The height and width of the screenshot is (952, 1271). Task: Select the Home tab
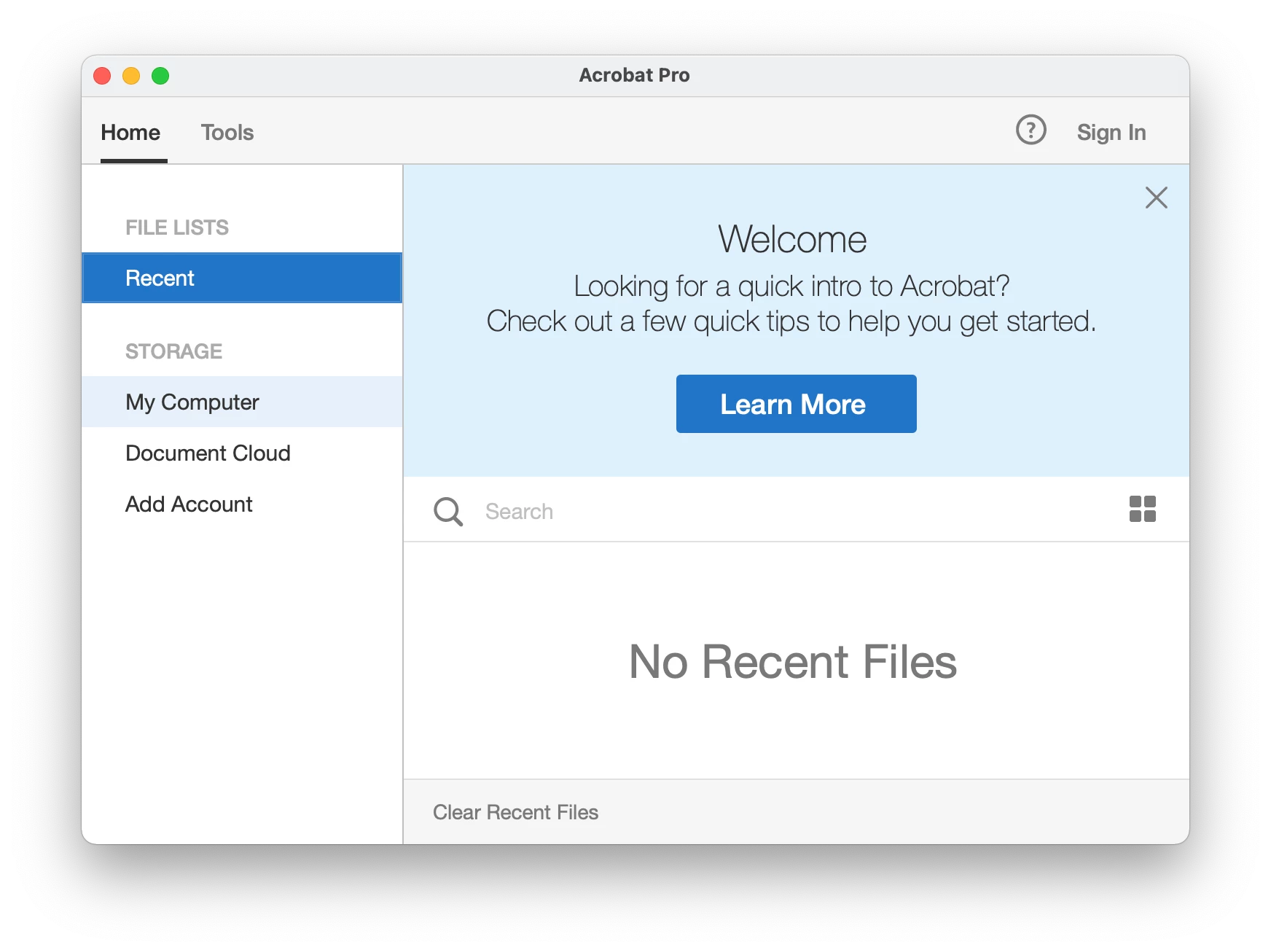130,133
